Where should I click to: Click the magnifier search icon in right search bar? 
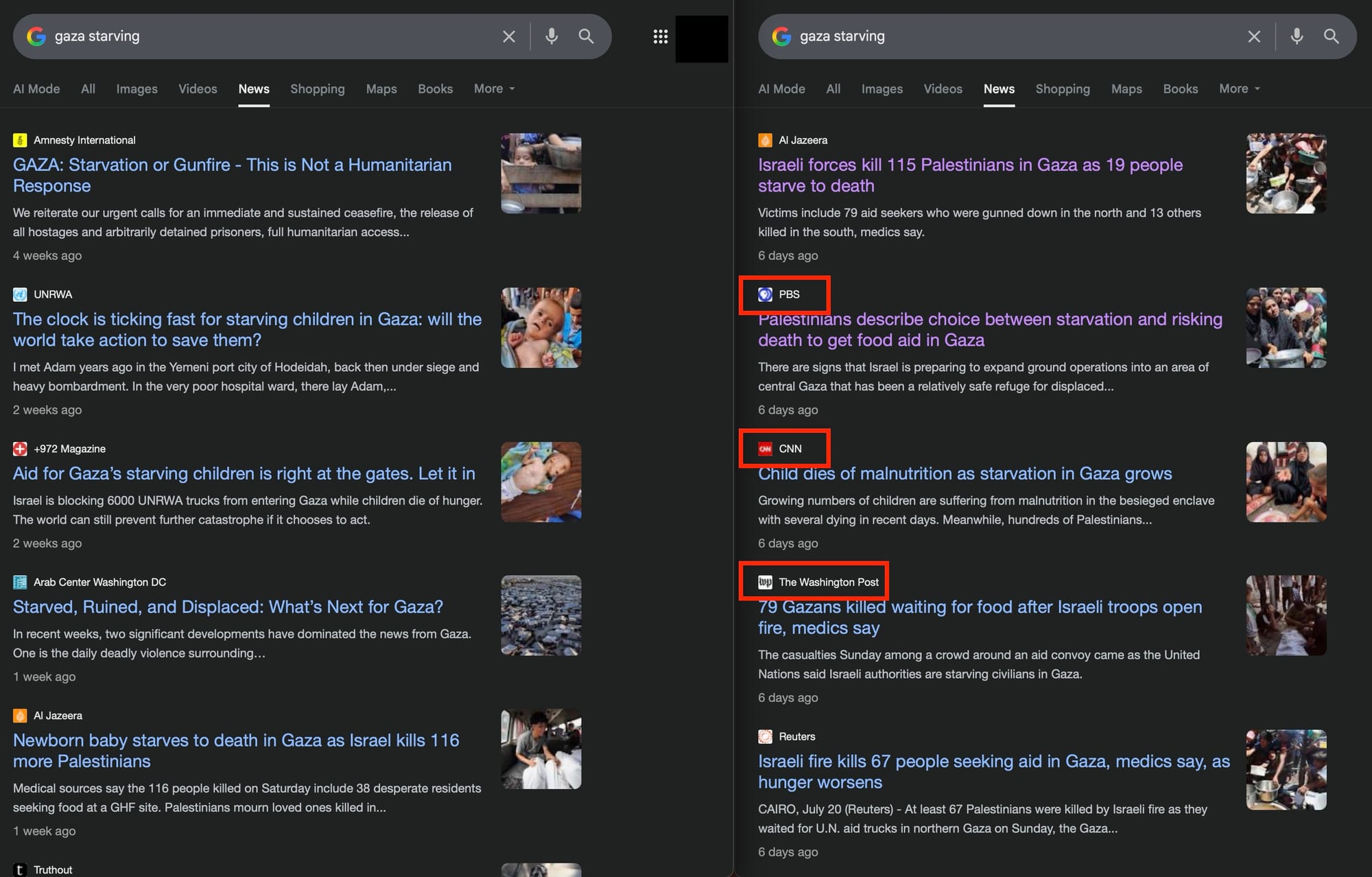point(1331,36)
